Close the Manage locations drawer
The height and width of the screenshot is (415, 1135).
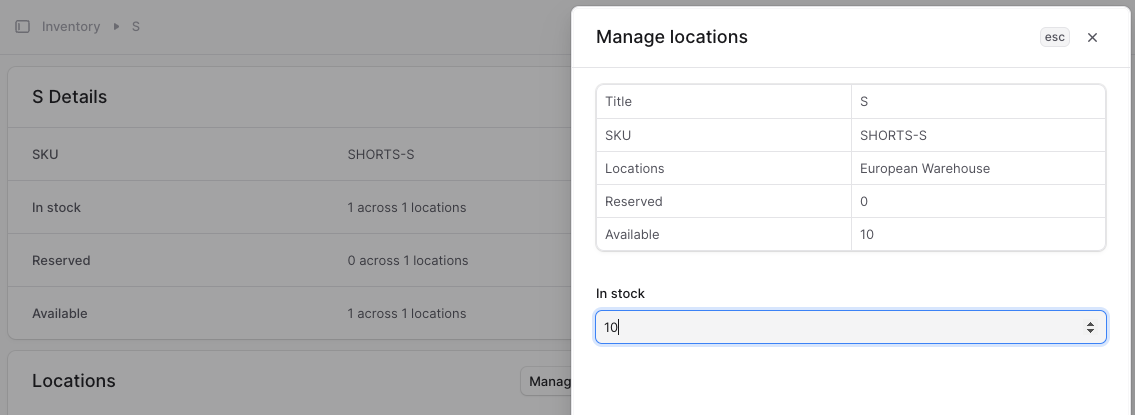(x=1092, y=38)
